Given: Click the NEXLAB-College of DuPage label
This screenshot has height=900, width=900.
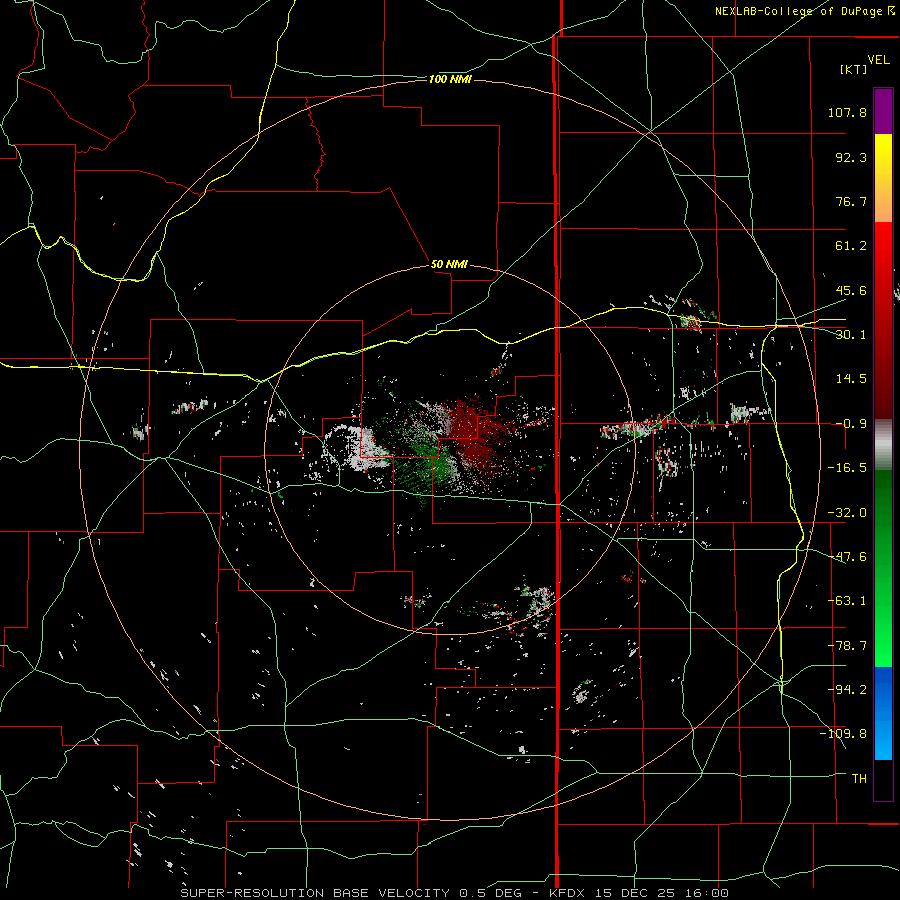Looking at the screenshot, I should pyautogui.click(x=798, y=11).
